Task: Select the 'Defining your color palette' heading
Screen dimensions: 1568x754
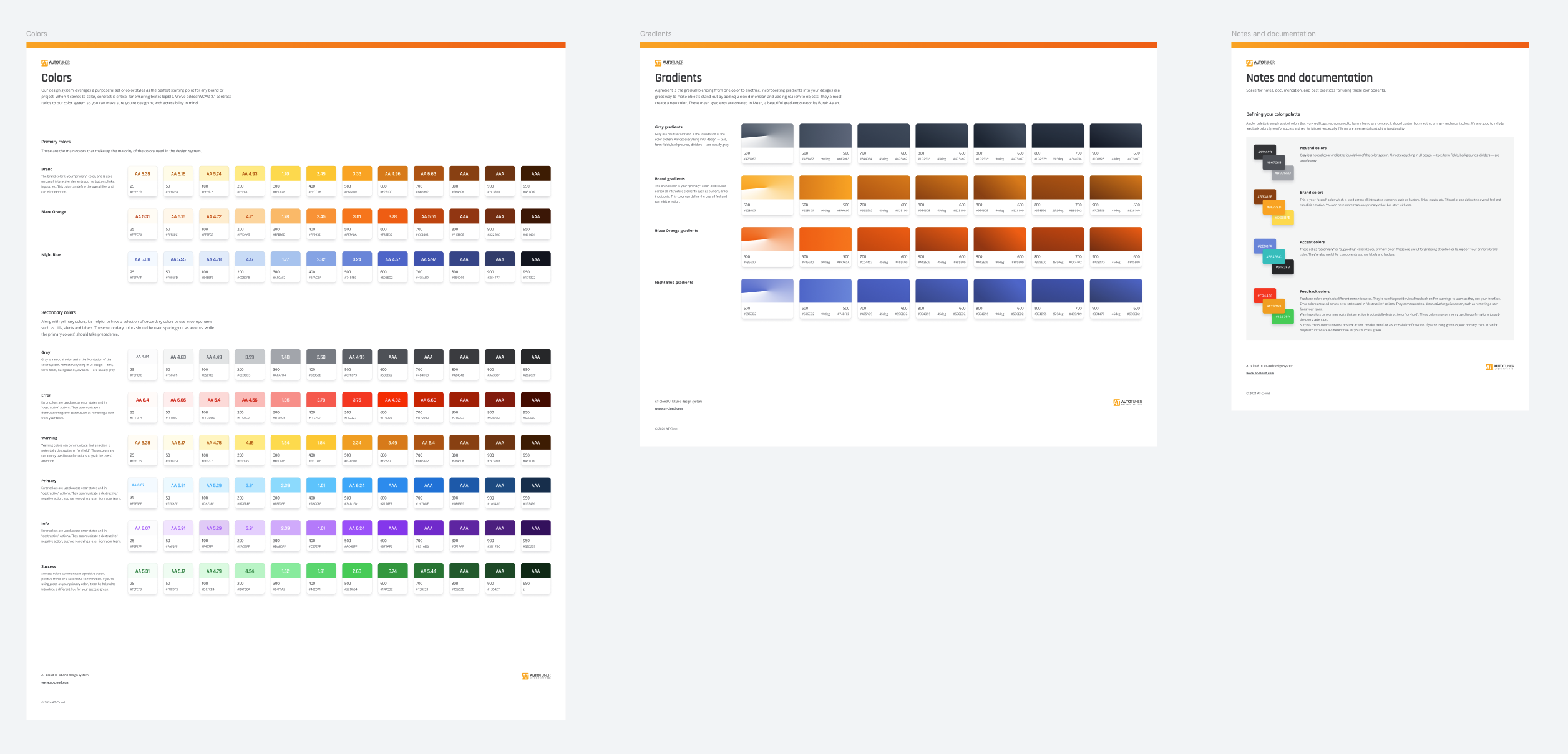Action: [1273, 114]
